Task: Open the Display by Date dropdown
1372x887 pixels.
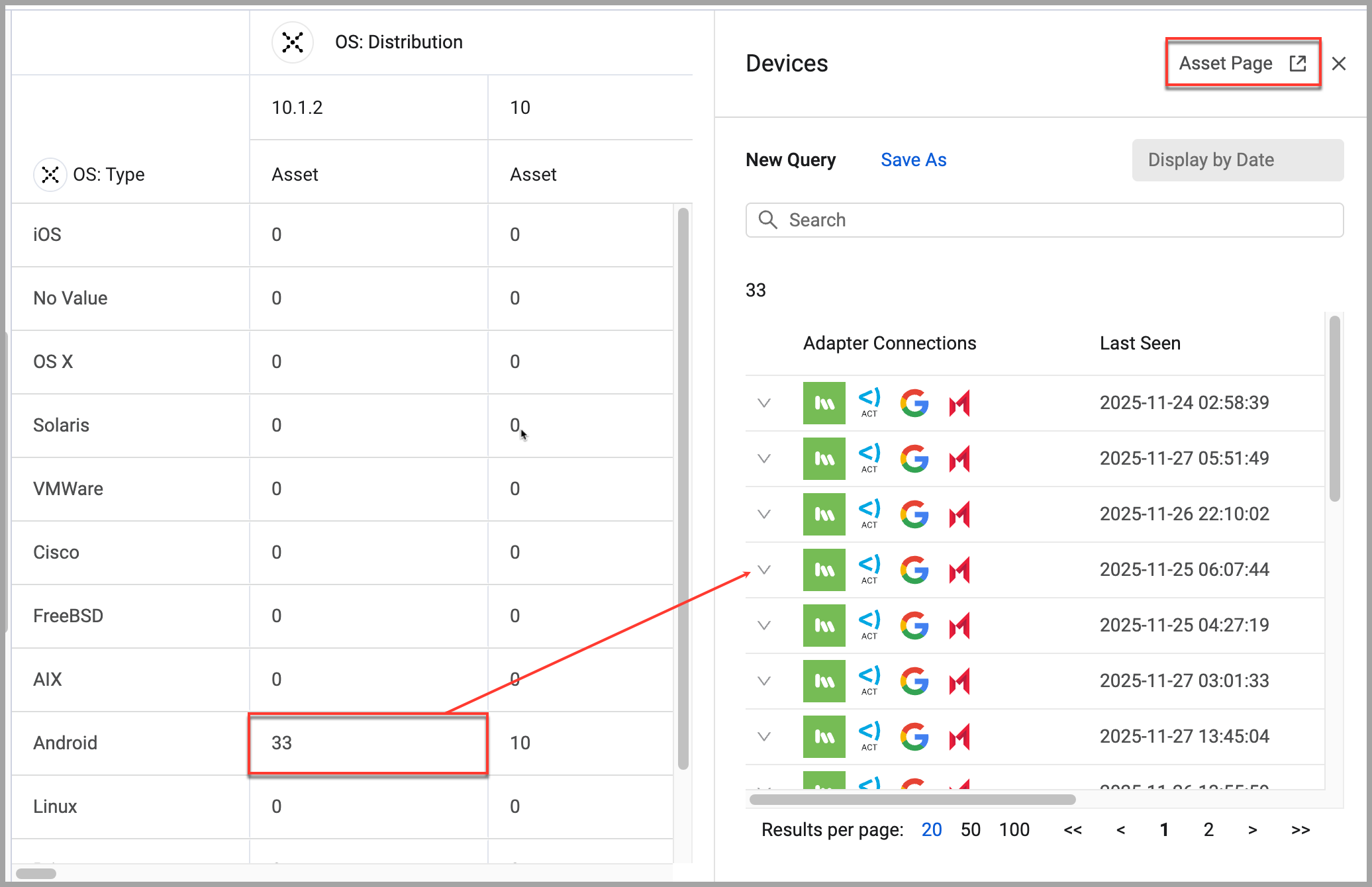Action: (x=1237, y=160)
